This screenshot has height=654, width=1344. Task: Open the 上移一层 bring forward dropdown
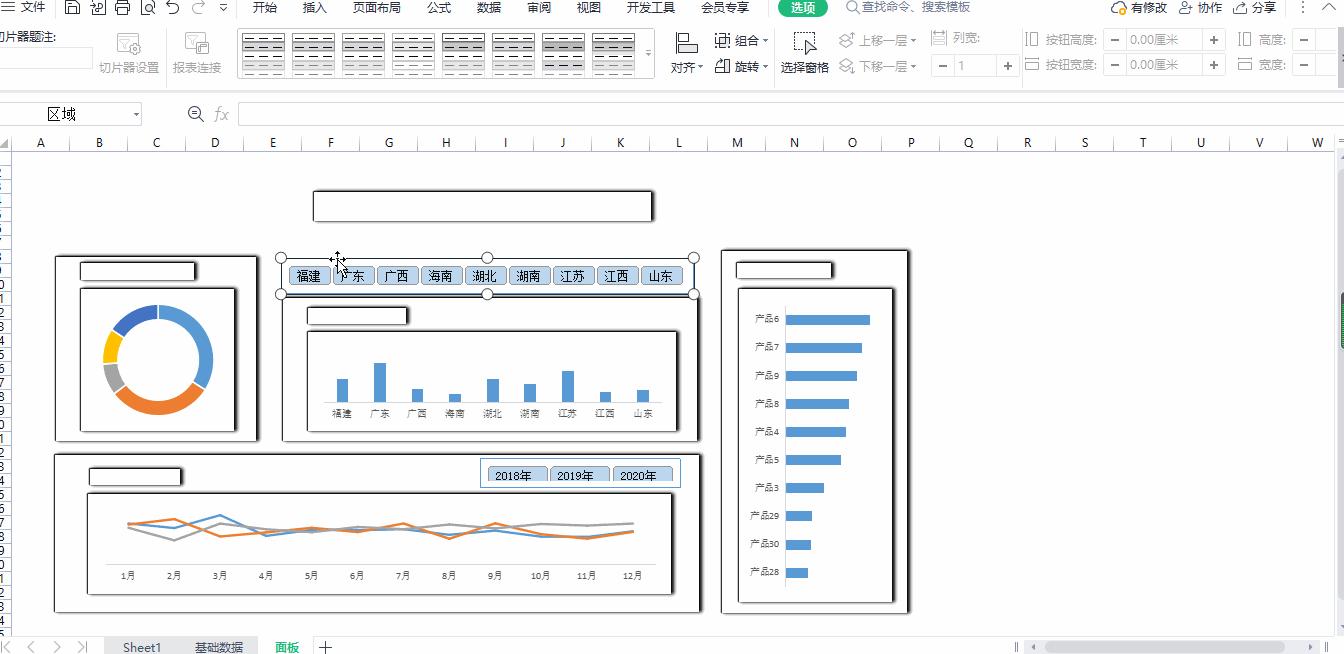click(x=878, y=41)
